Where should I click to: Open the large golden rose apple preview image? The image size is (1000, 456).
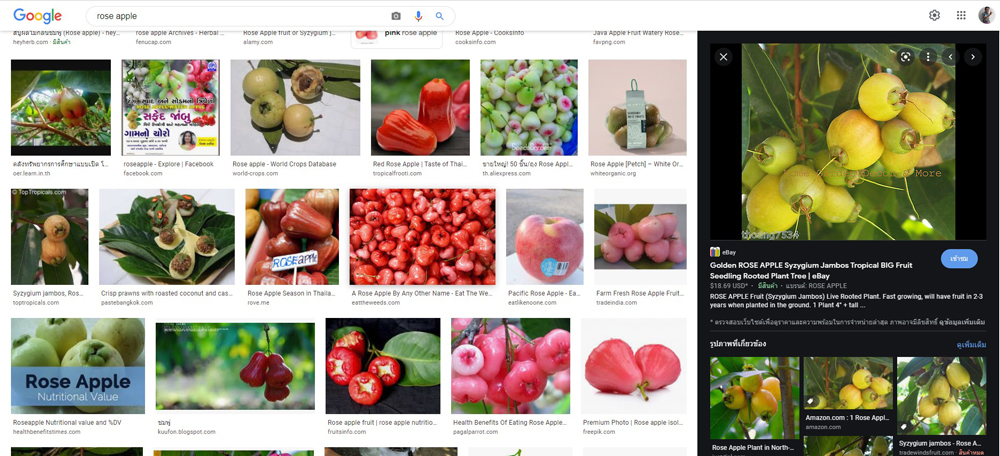pyautogui.click(x=848, y=142)
